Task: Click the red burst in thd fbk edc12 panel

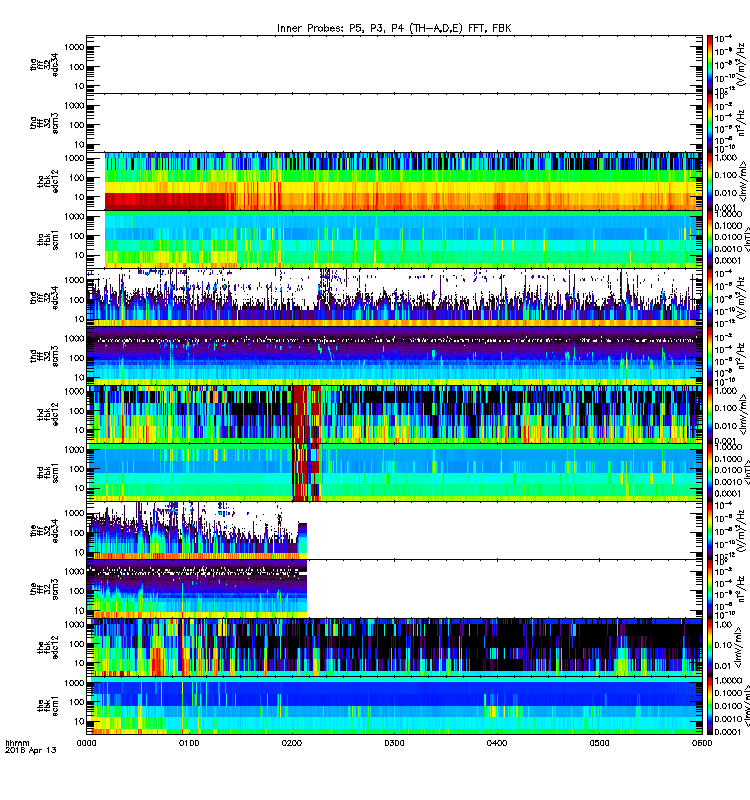Action: pos(307,414)
